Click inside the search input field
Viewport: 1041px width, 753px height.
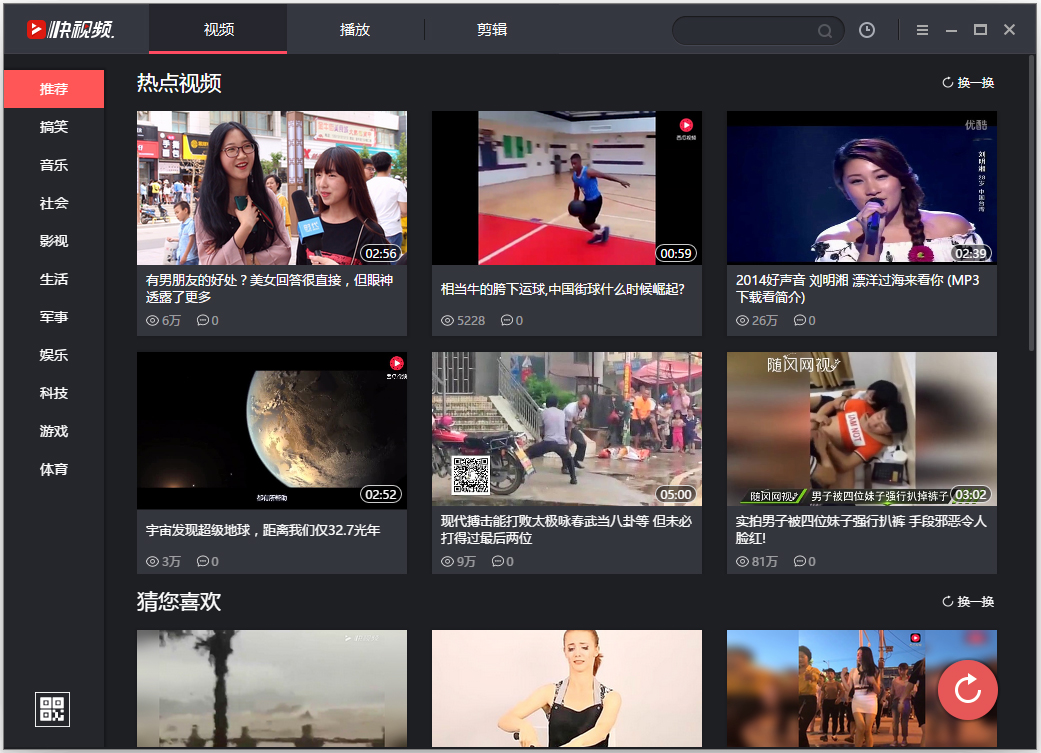(x=745, y=31)
